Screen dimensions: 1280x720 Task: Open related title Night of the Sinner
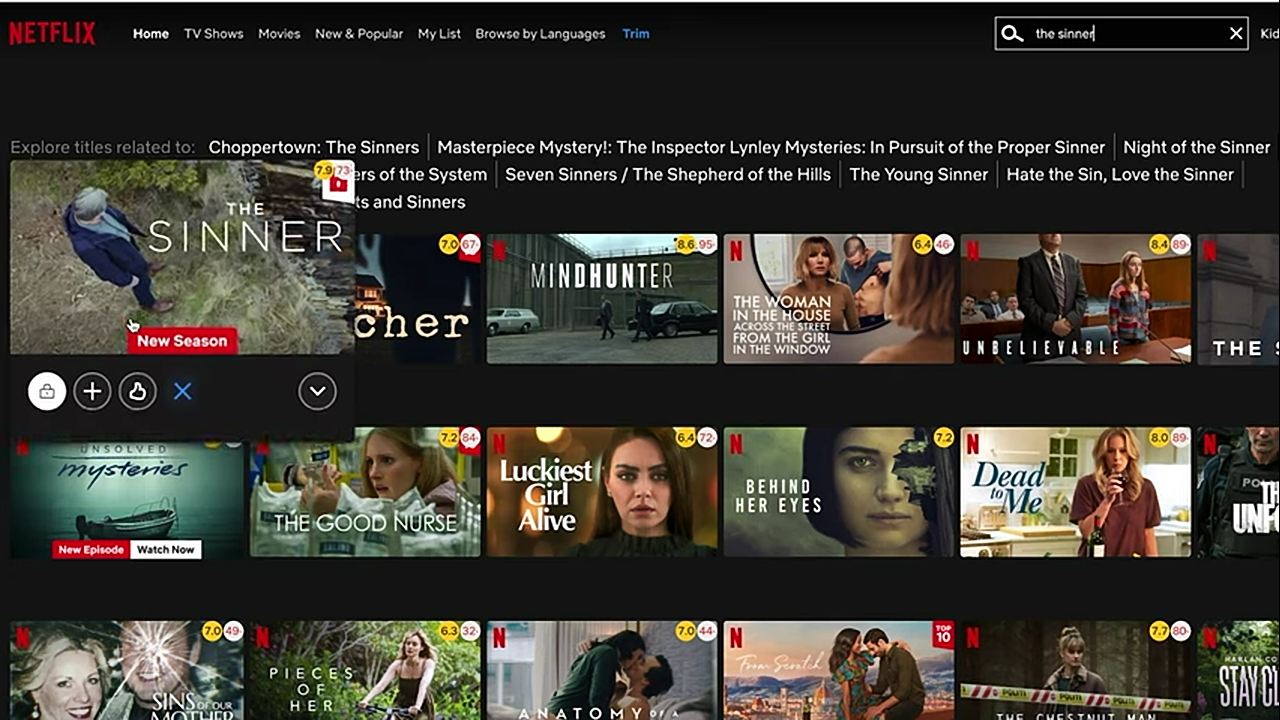[1196, 147]
